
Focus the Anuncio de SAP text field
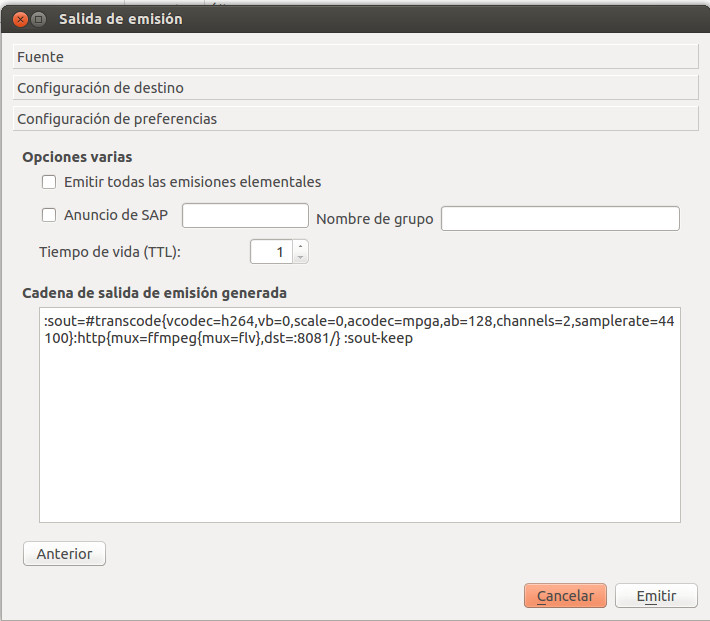[x=245, y=216]
